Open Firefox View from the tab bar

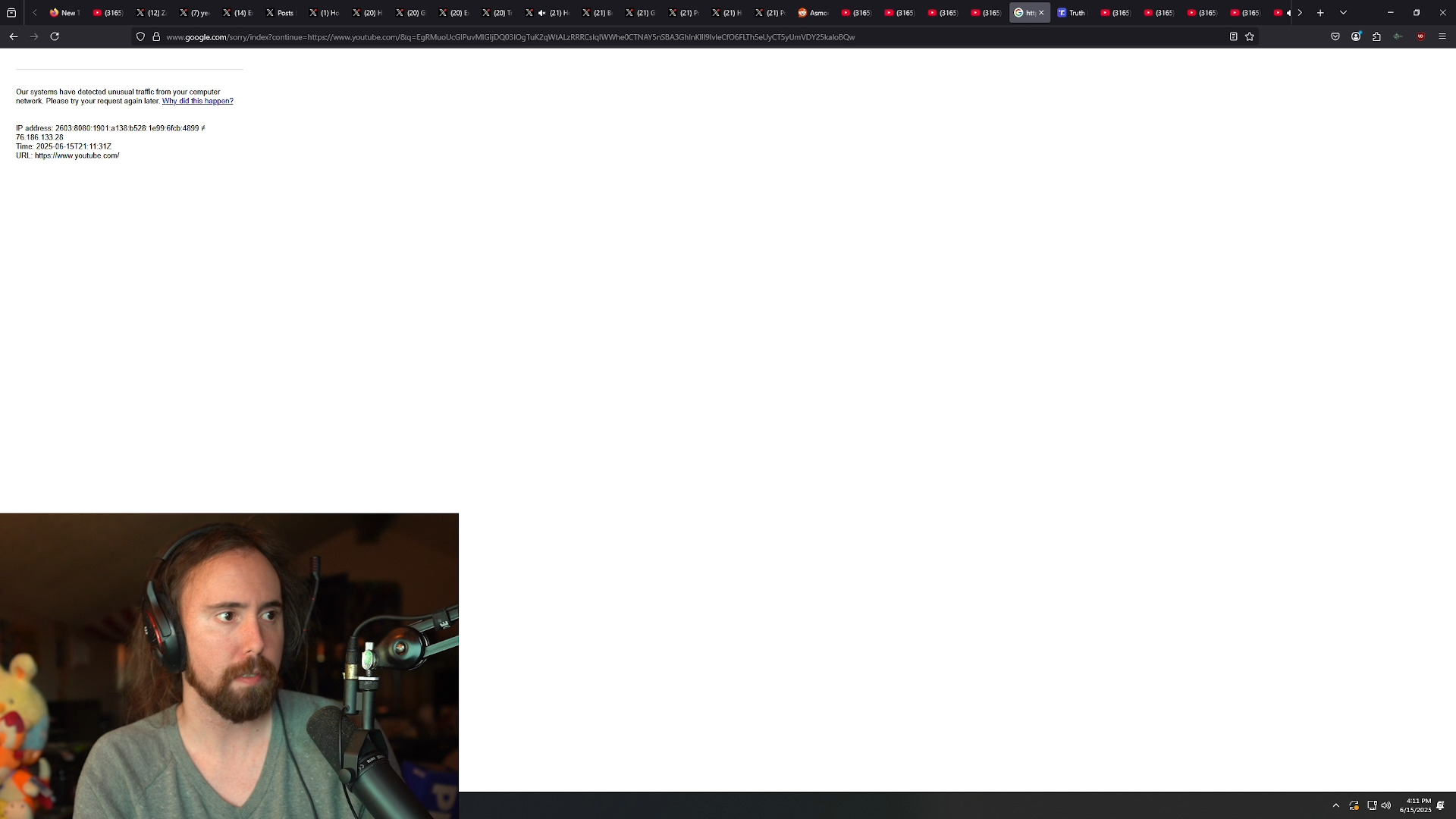tap(11, 13)
